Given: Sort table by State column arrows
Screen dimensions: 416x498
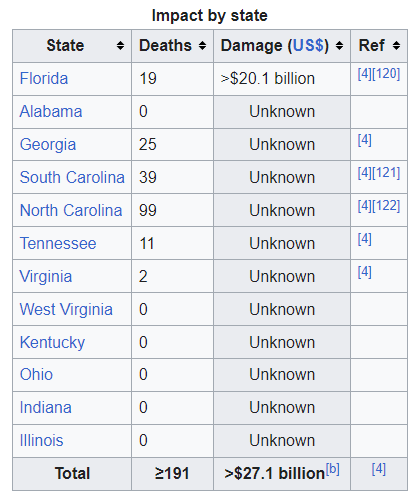Looking at the screenshot, I should 120,46.
